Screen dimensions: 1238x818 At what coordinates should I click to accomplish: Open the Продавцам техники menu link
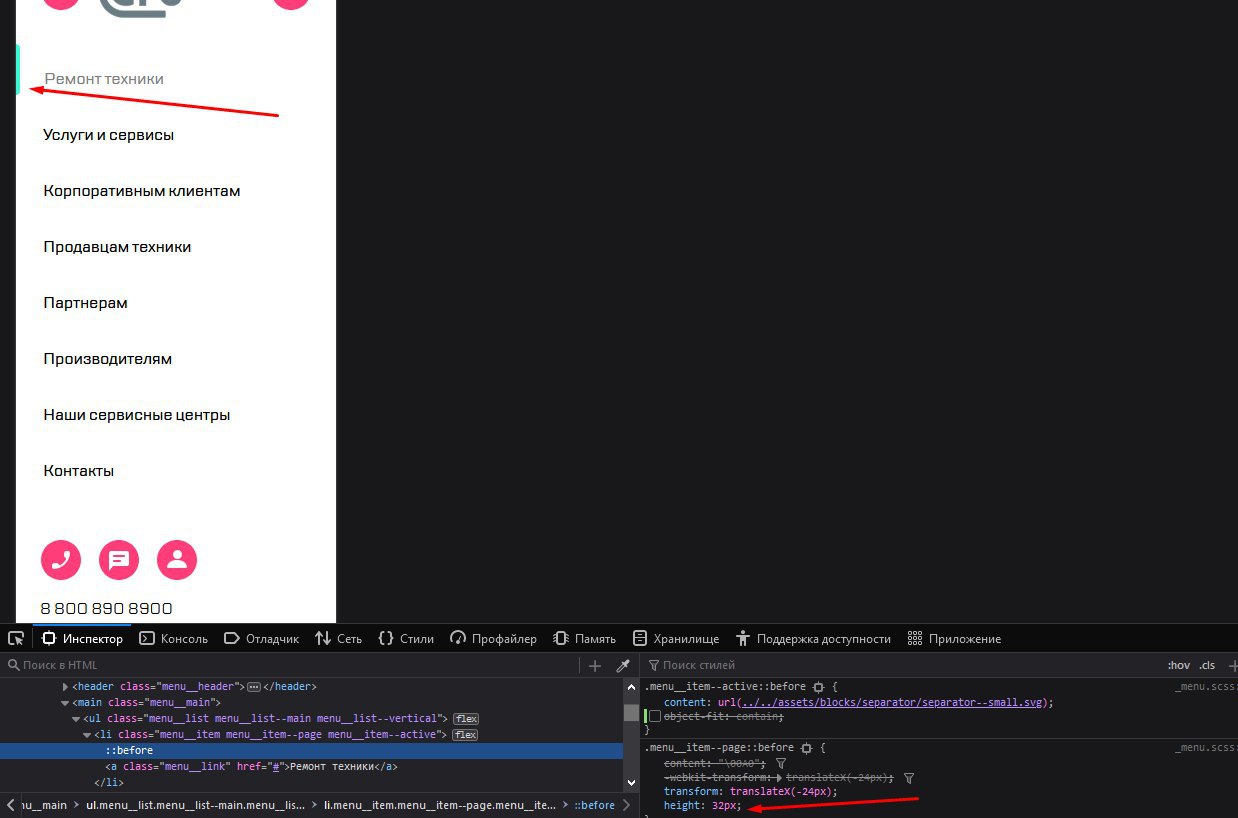click(x=117, y=247)
